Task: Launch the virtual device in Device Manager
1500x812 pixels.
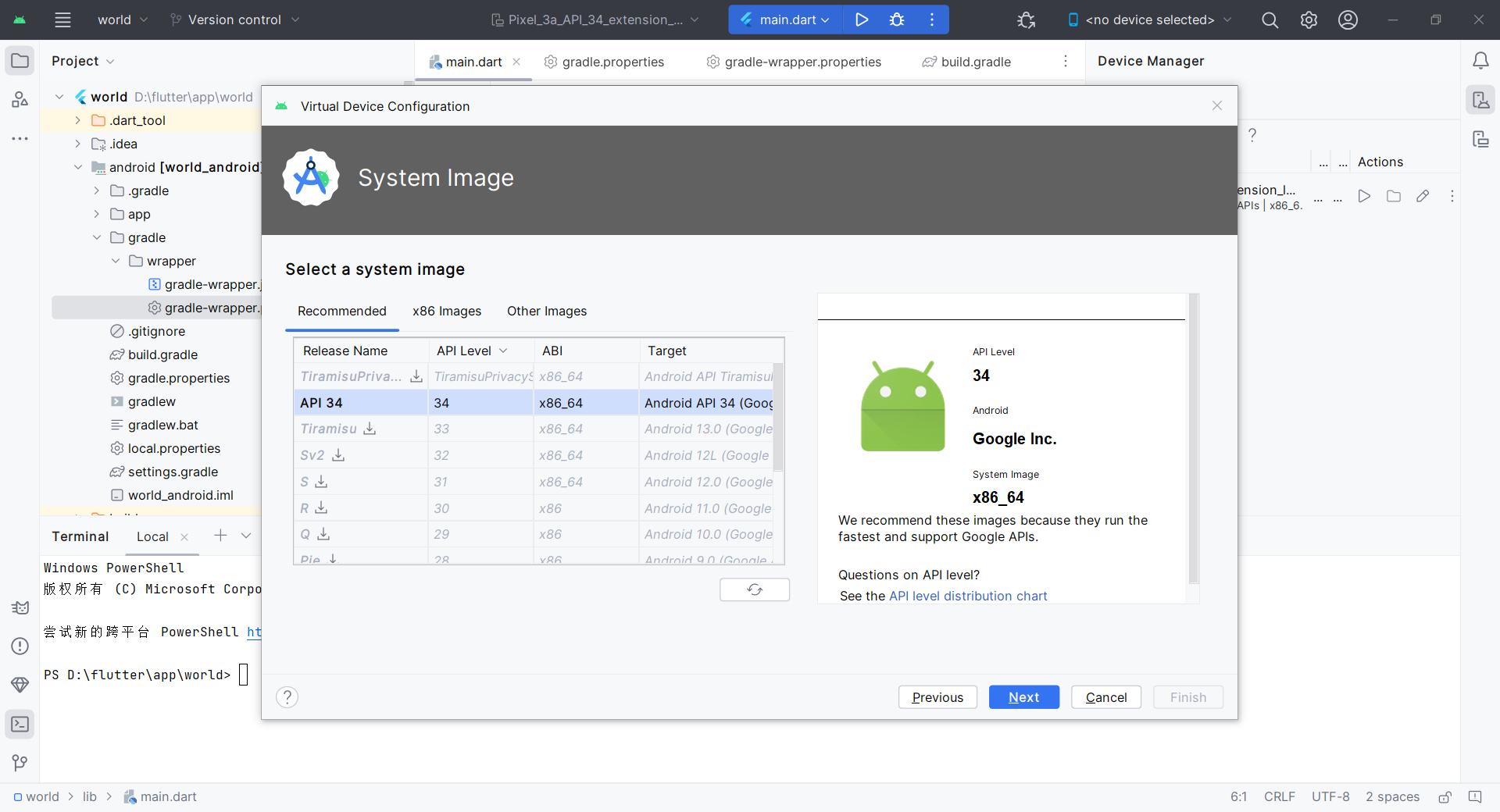Action: 1364,196
